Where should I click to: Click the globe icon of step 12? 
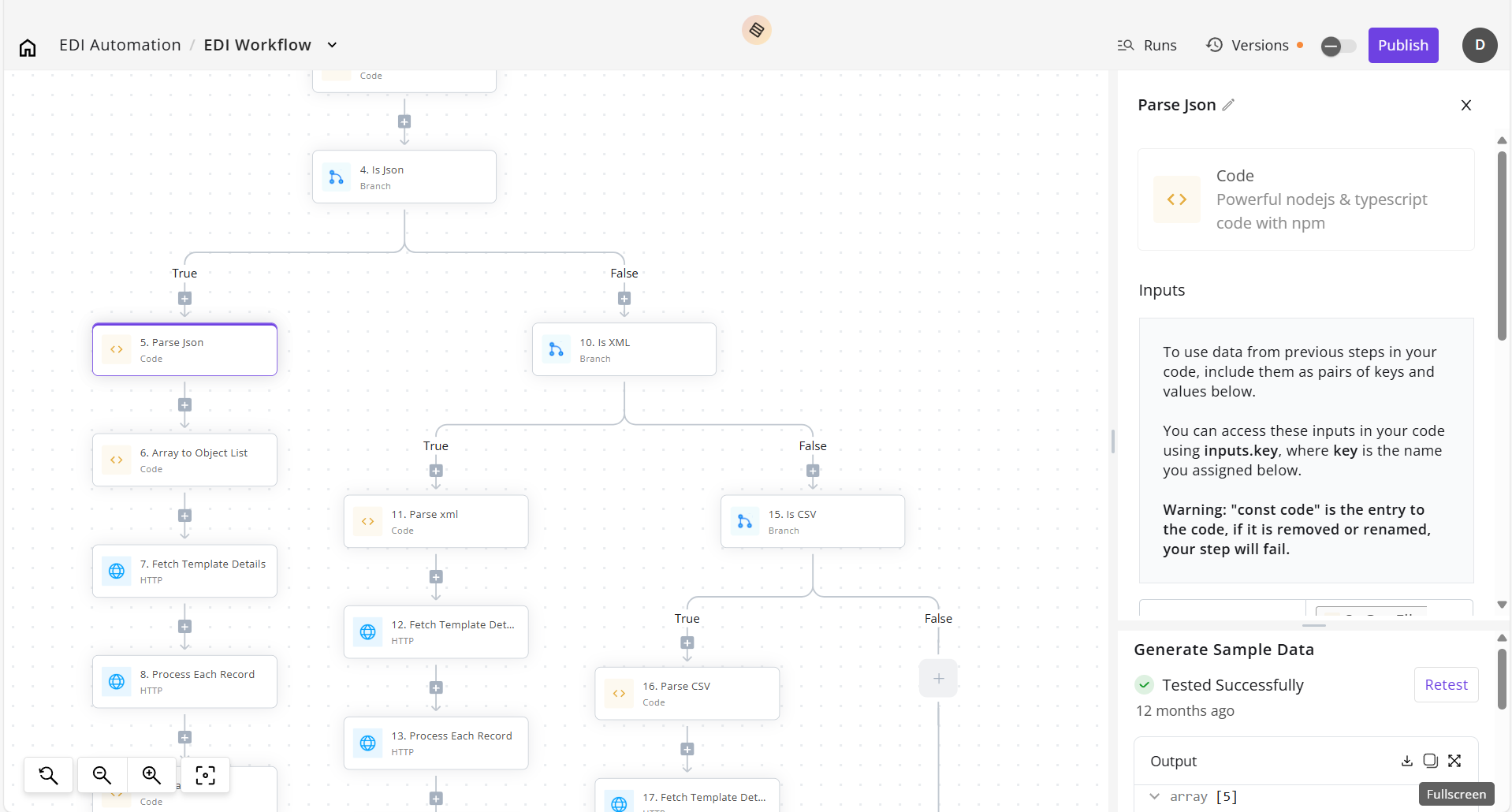(368, 631)
